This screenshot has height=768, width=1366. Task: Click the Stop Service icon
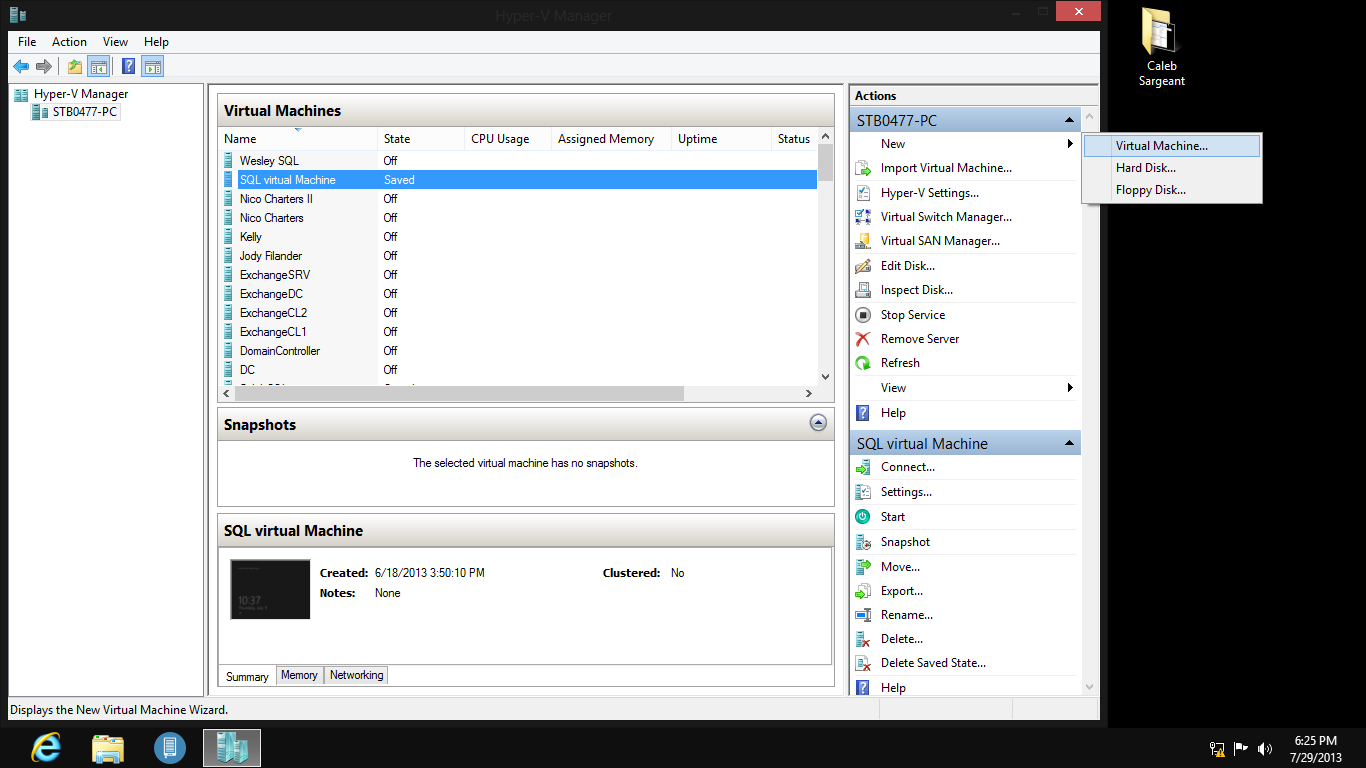pyautogui.click(x=863, y=315)
